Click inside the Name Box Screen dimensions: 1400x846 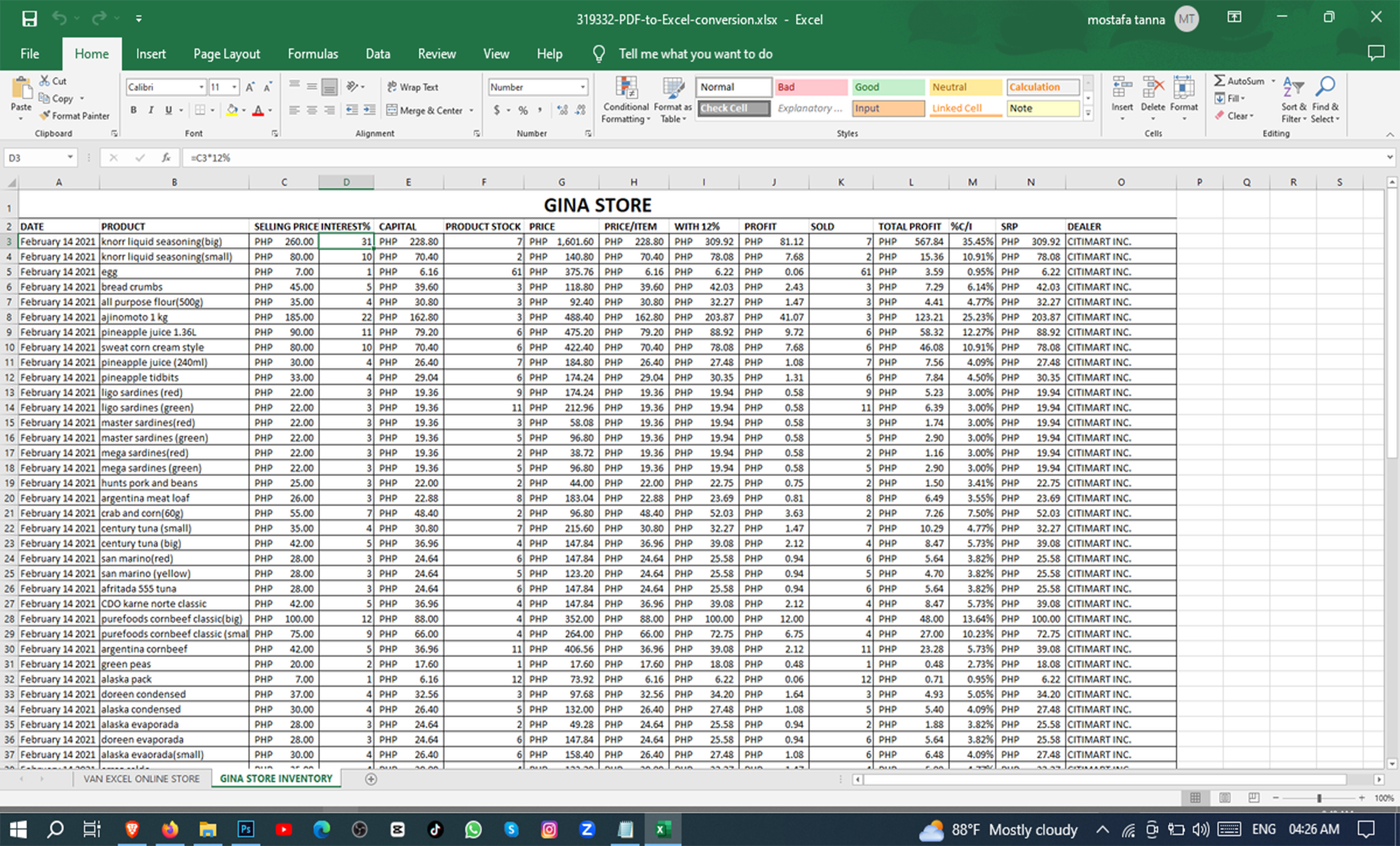(37, 158)
